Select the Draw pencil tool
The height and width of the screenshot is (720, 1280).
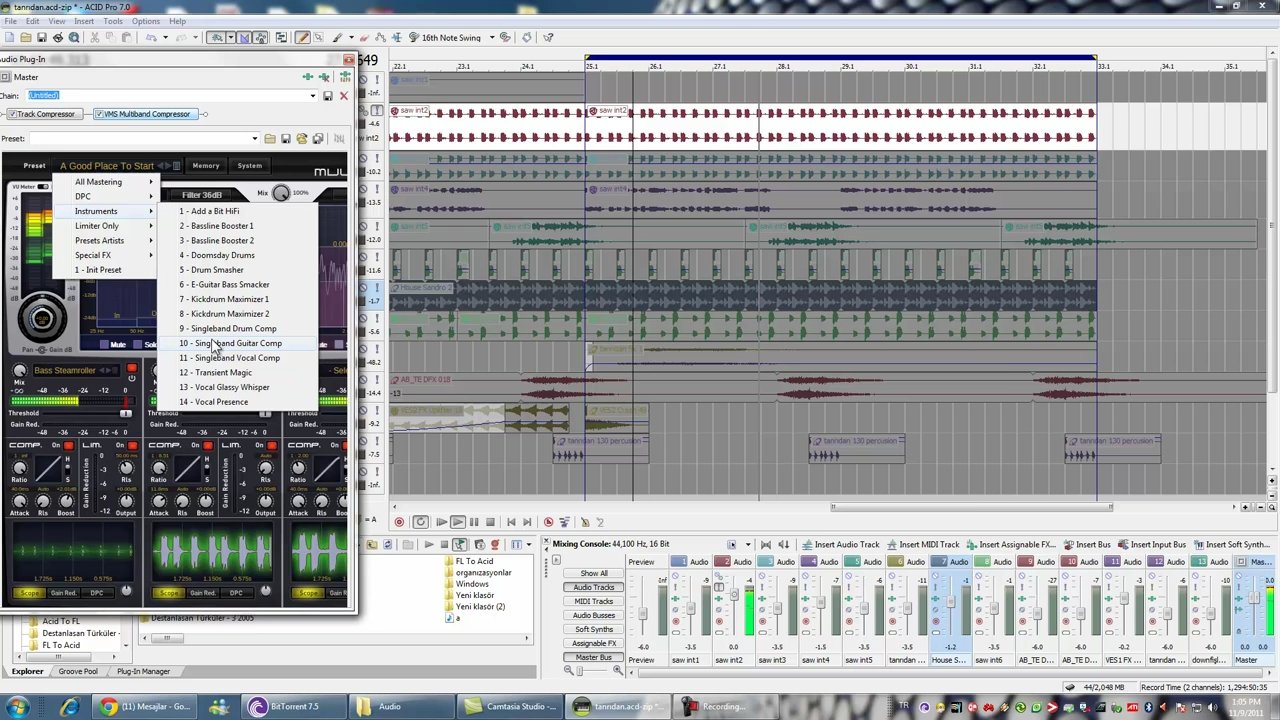tap(304, 37)
